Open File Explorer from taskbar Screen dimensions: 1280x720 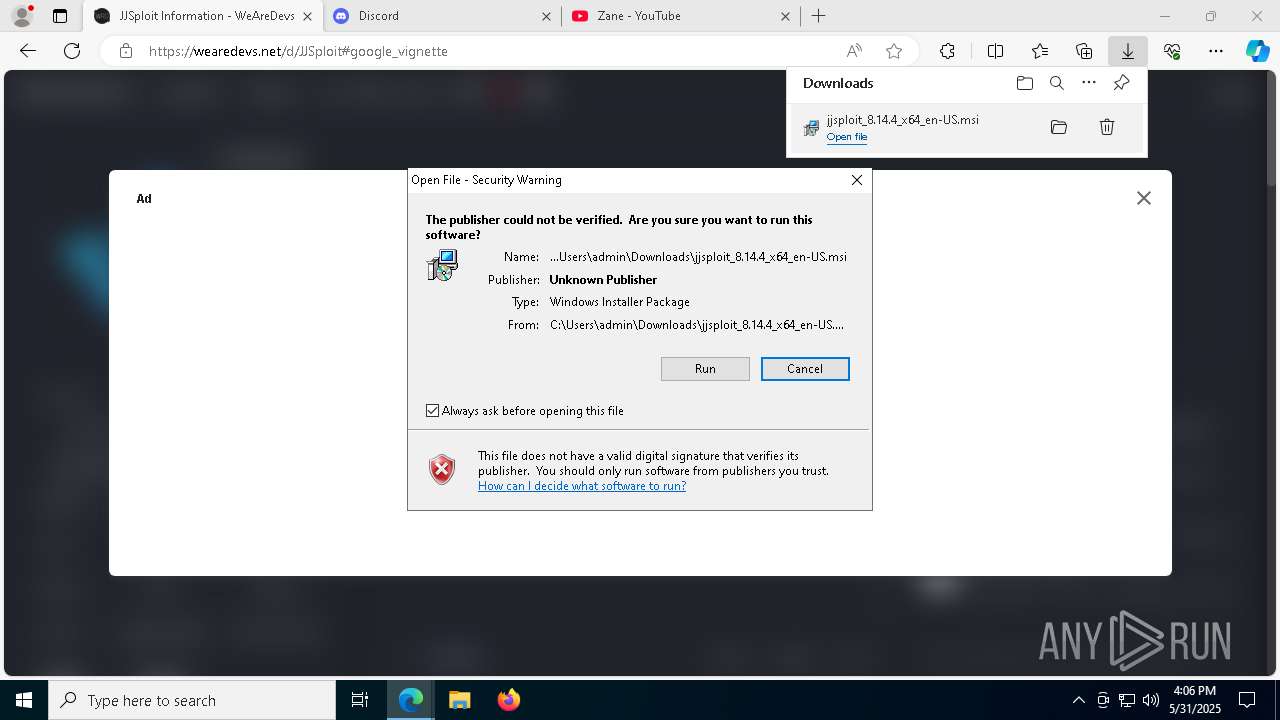click(x=459, y=700)
